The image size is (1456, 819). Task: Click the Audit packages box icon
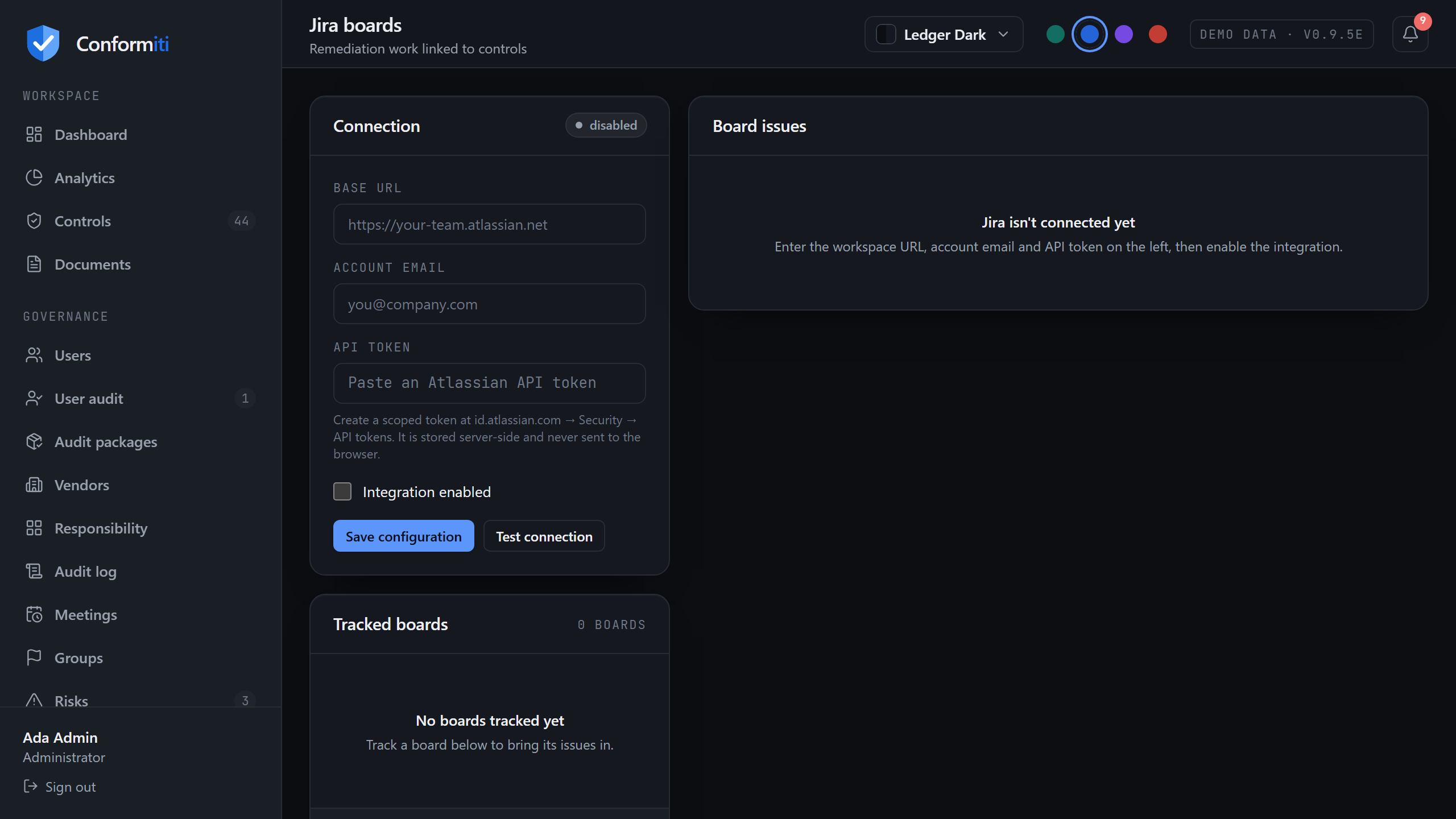tap(34, 441)
